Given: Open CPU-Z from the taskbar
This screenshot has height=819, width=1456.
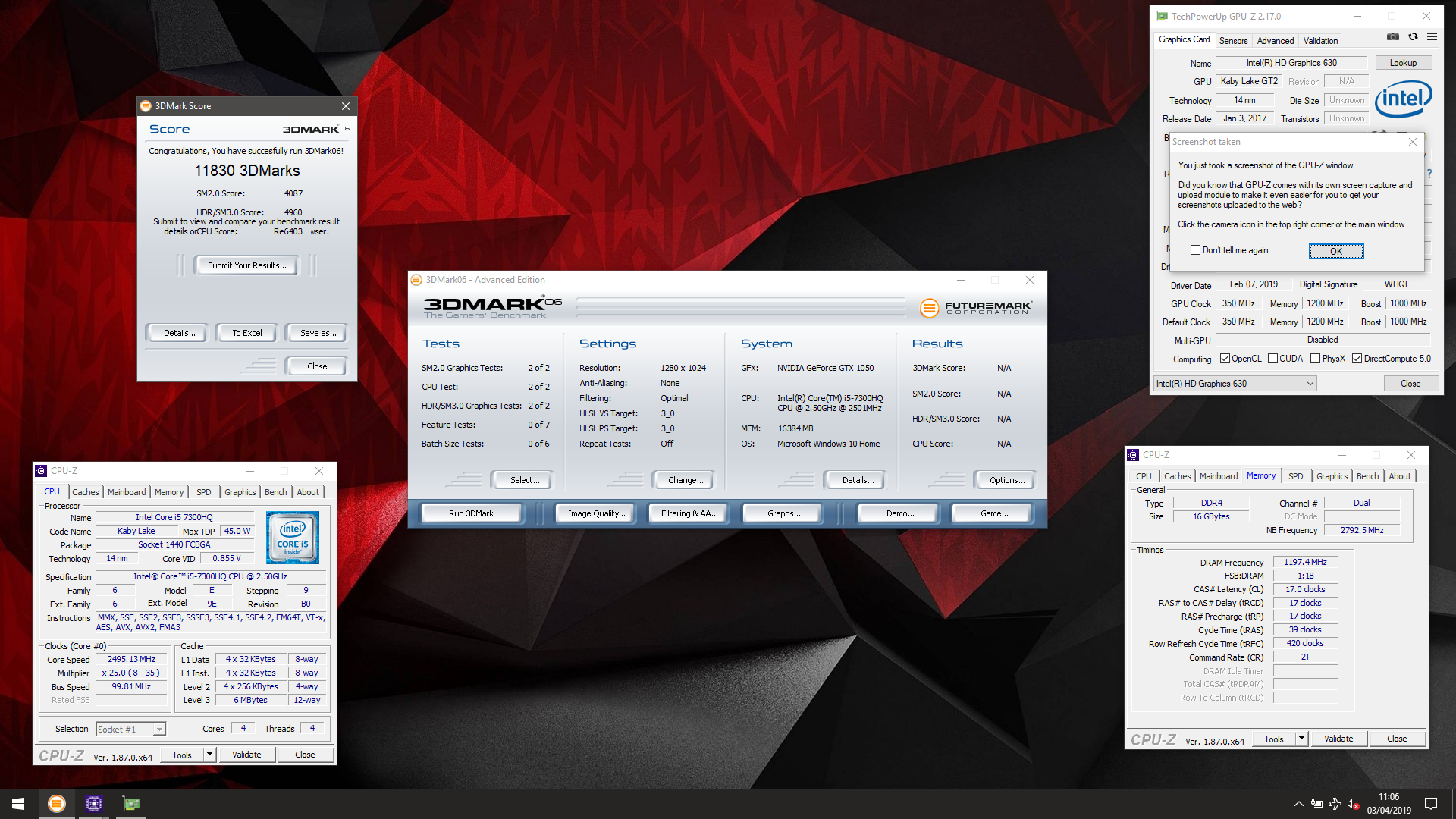Looking at the screenshot, I should pyautogui.click(x=94, y=804).
